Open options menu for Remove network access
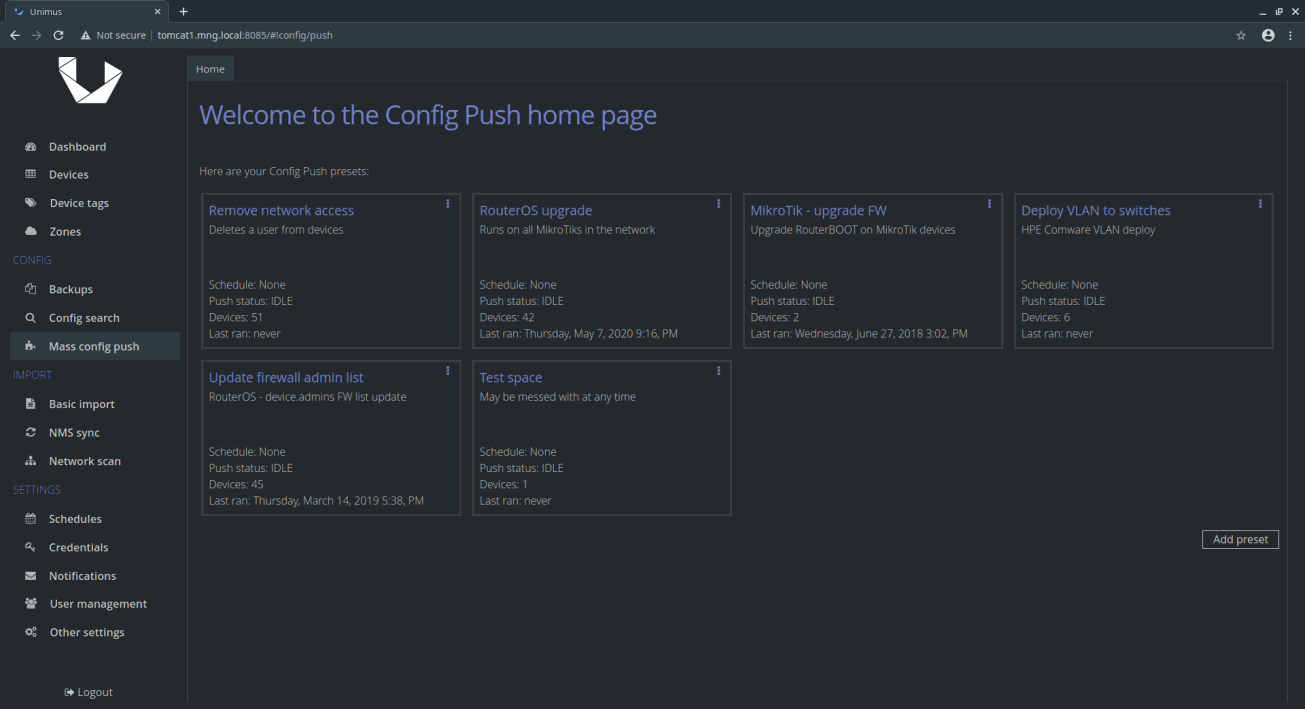 click(447, 204)
